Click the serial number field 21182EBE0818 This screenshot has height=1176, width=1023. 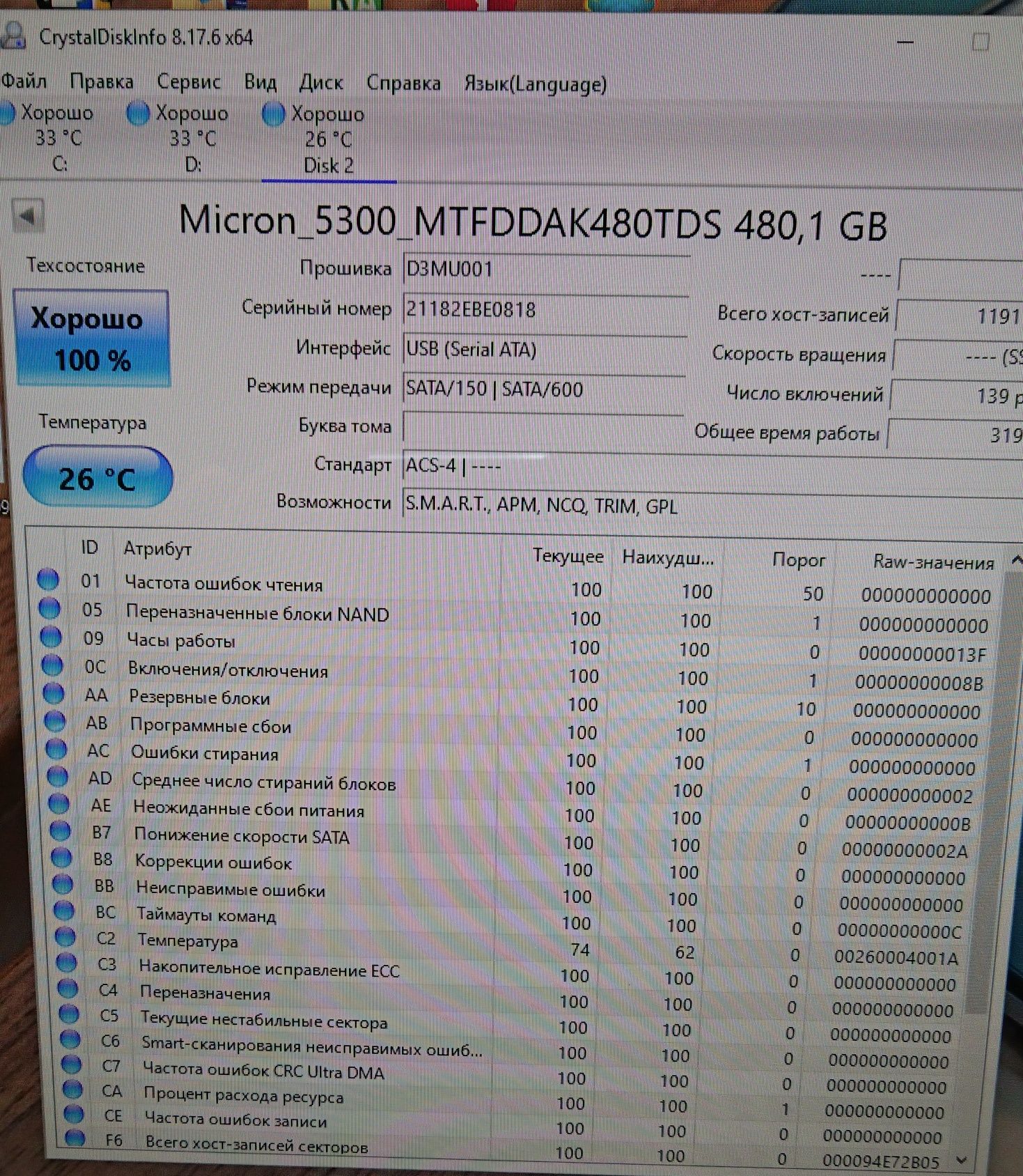pos(545,309)
